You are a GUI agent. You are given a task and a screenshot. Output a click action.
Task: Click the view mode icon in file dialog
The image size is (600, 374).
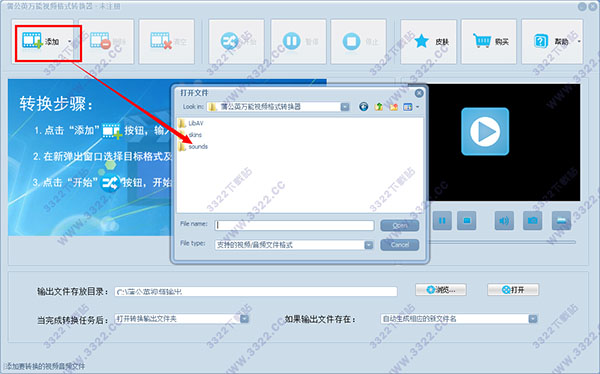coord(408,107)
